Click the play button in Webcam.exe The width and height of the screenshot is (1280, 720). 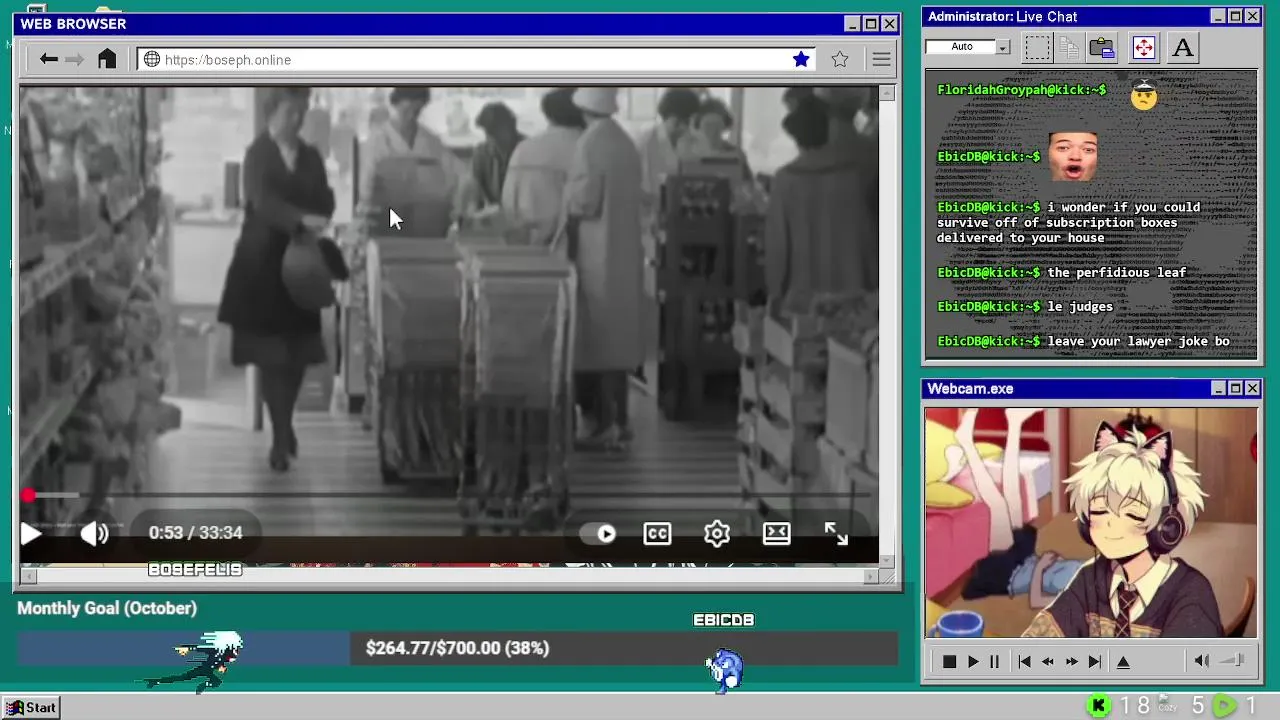(x=973, y=661)
